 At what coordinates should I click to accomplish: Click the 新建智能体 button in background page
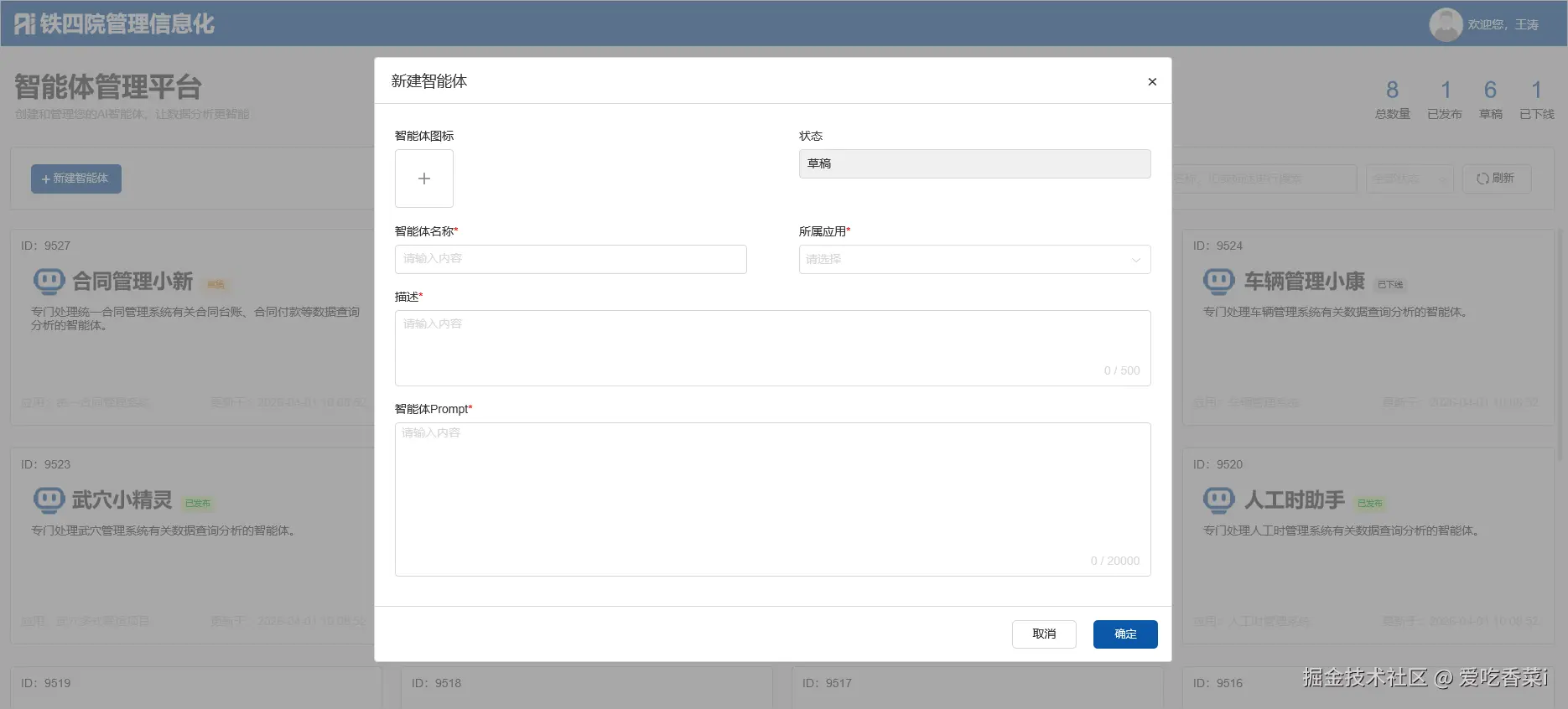(76, 179)
